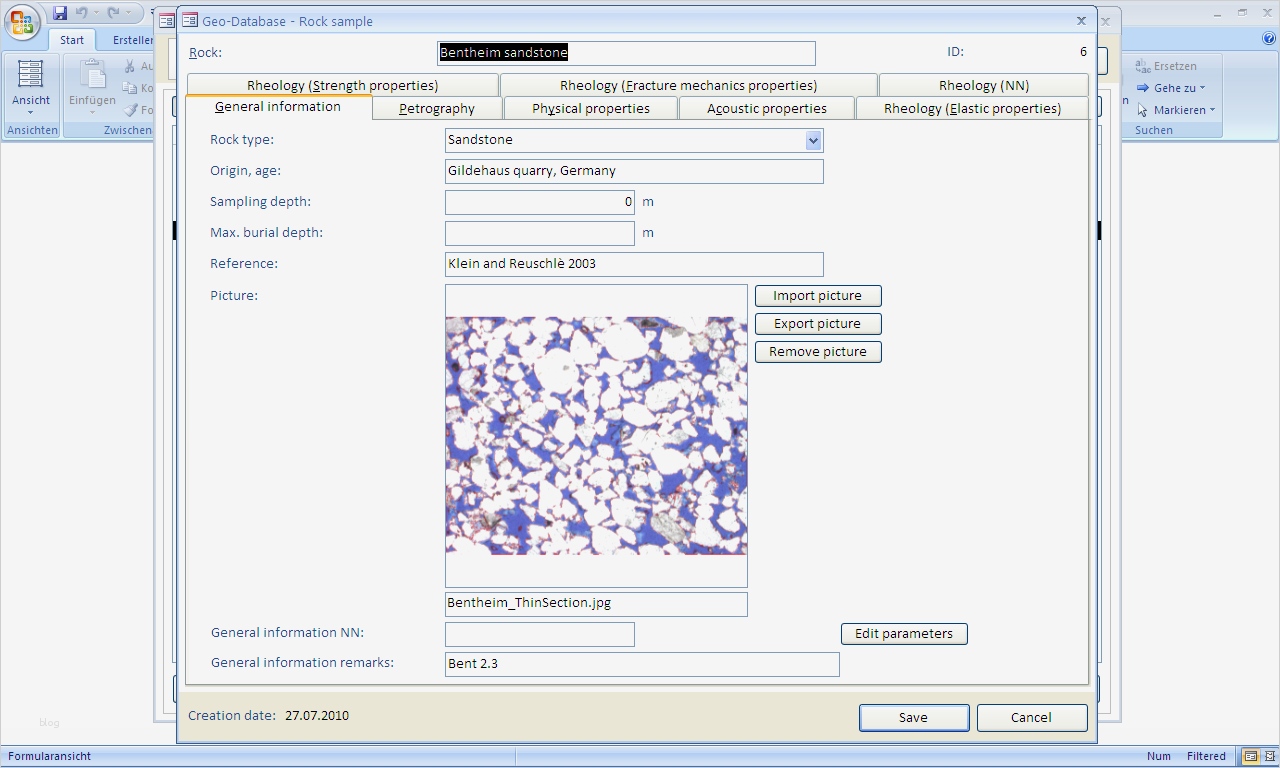Expand the Ansicht dropdown arrow
This screenshot has height=768, width=1280.
tap(30, 112)
